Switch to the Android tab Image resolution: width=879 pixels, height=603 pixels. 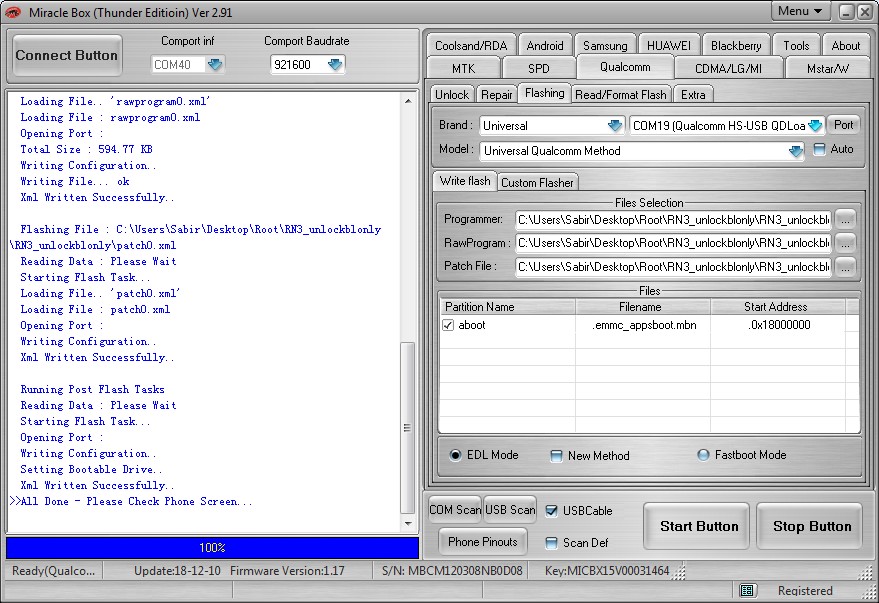(545, 46)
